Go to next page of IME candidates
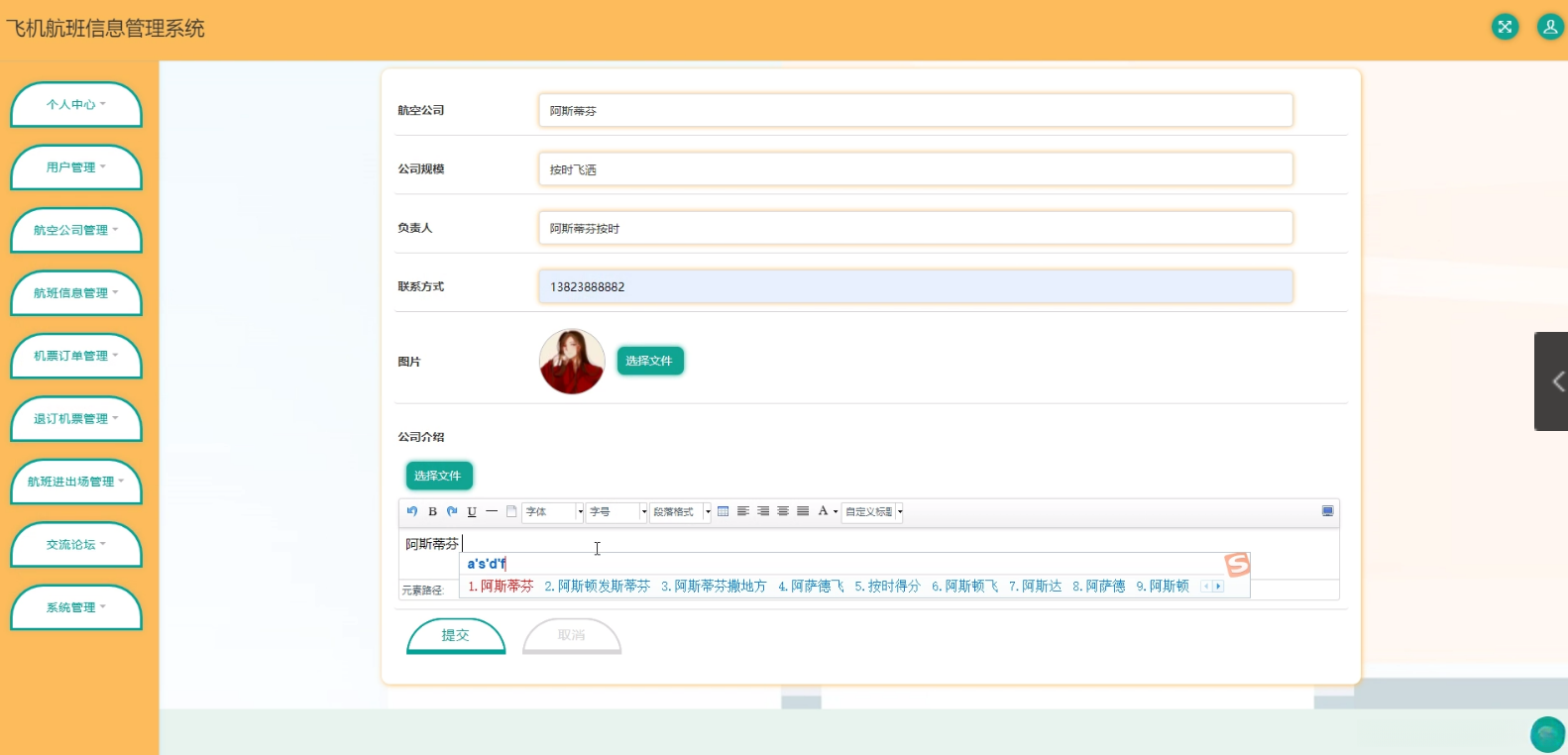The width and height of the screenshot is (1568, 755). [x=1218, y=587]
